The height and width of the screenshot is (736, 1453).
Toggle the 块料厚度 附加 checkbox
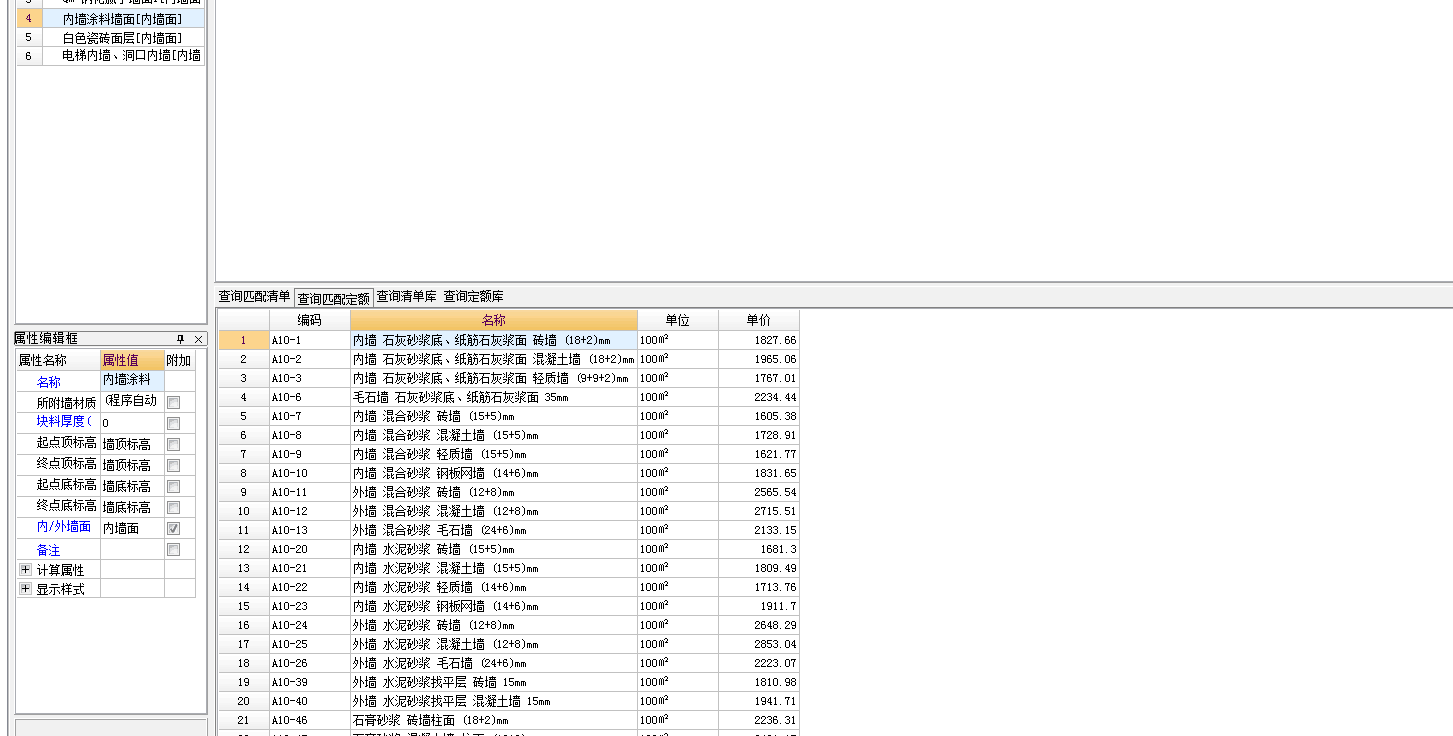[x=174, y=423]
